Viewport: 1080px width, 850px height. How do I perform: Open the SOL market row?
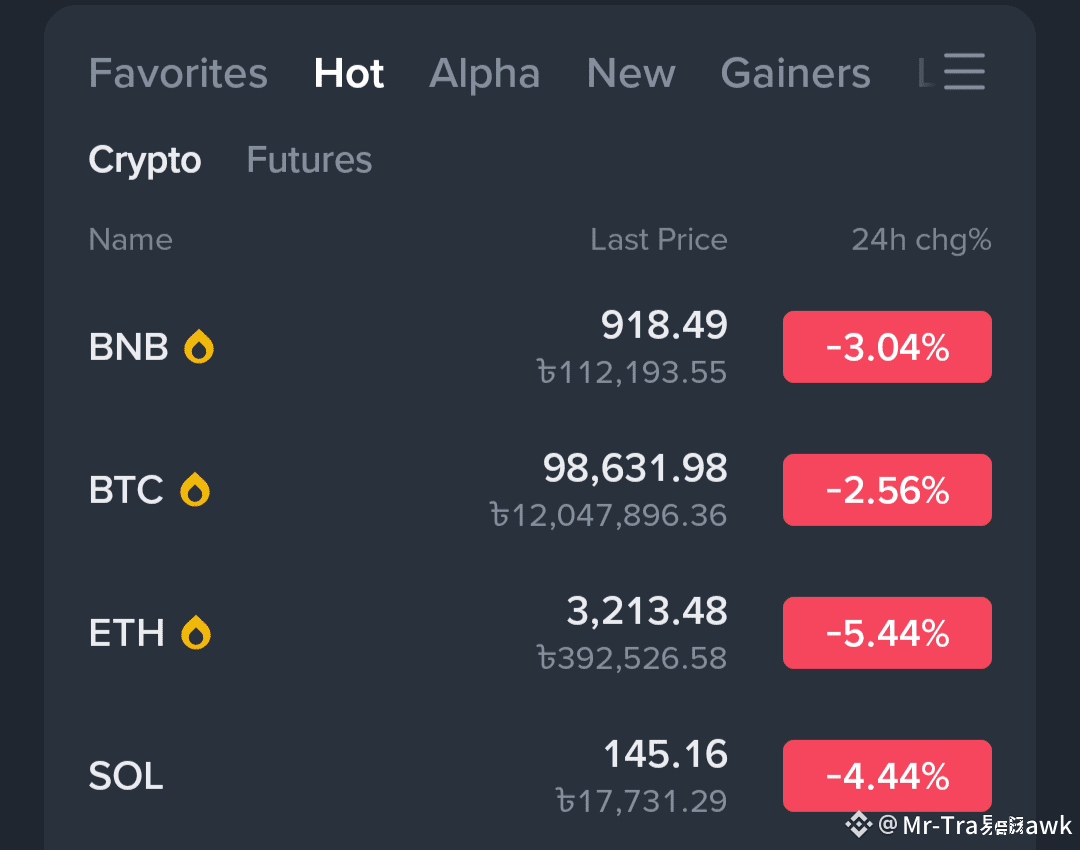coord(400,776)
